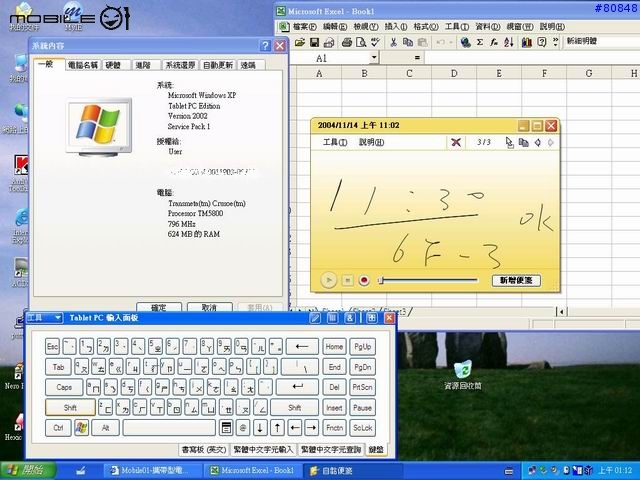Click the Windows logo key on on-screen keyboard
The height and width of the screenshot is (480, 640).
pyautogui.click(x=81, y=428)
